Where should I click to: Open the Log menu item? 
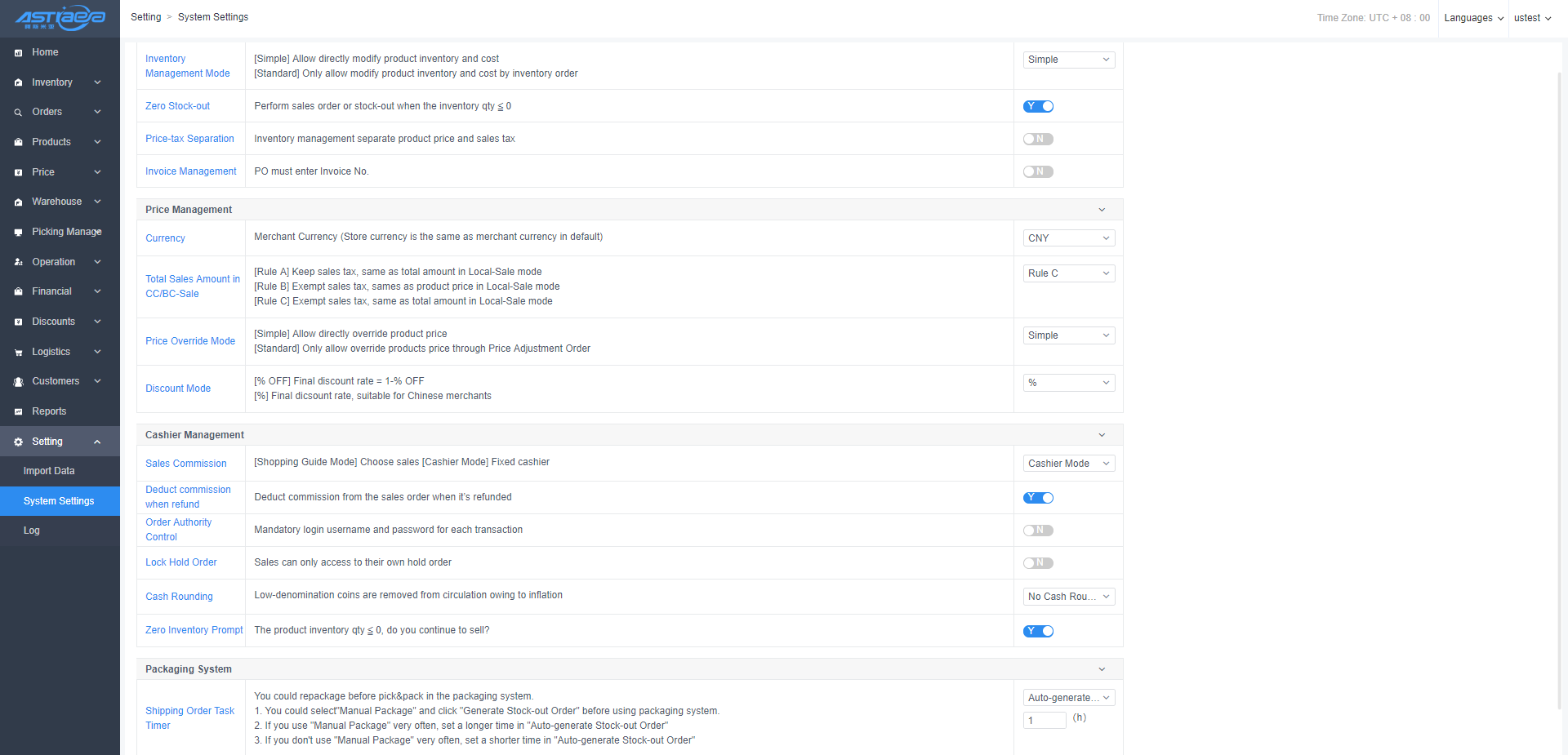click(x=32, y=531)
